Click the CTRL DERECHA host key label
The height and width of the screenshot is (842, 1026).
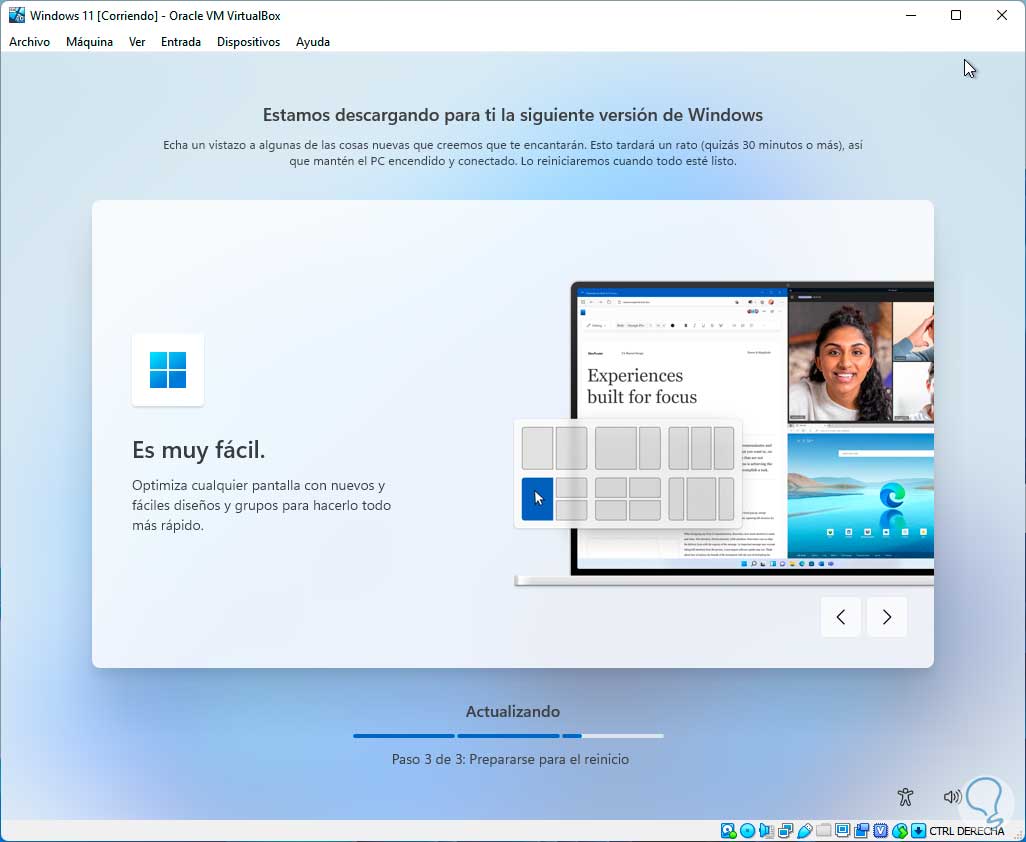pos(966,831)
